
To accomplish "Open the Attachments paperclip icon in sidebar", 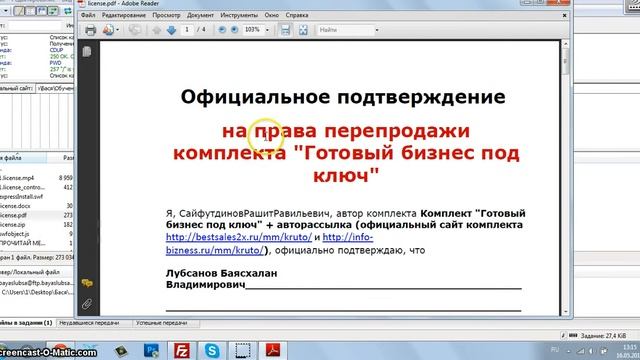I will pos(87,304).
